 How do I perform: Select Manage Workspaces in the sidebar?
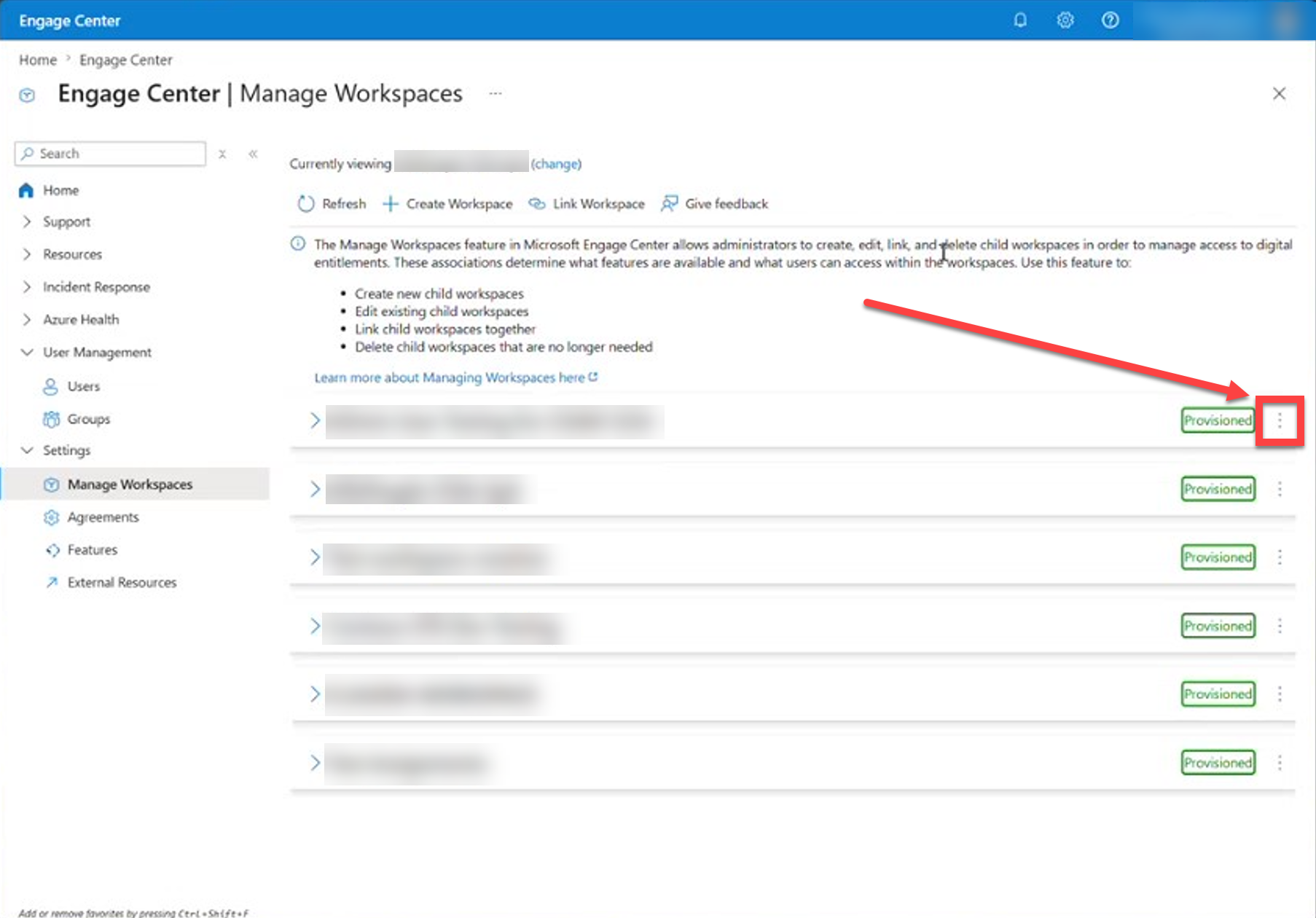136,484
